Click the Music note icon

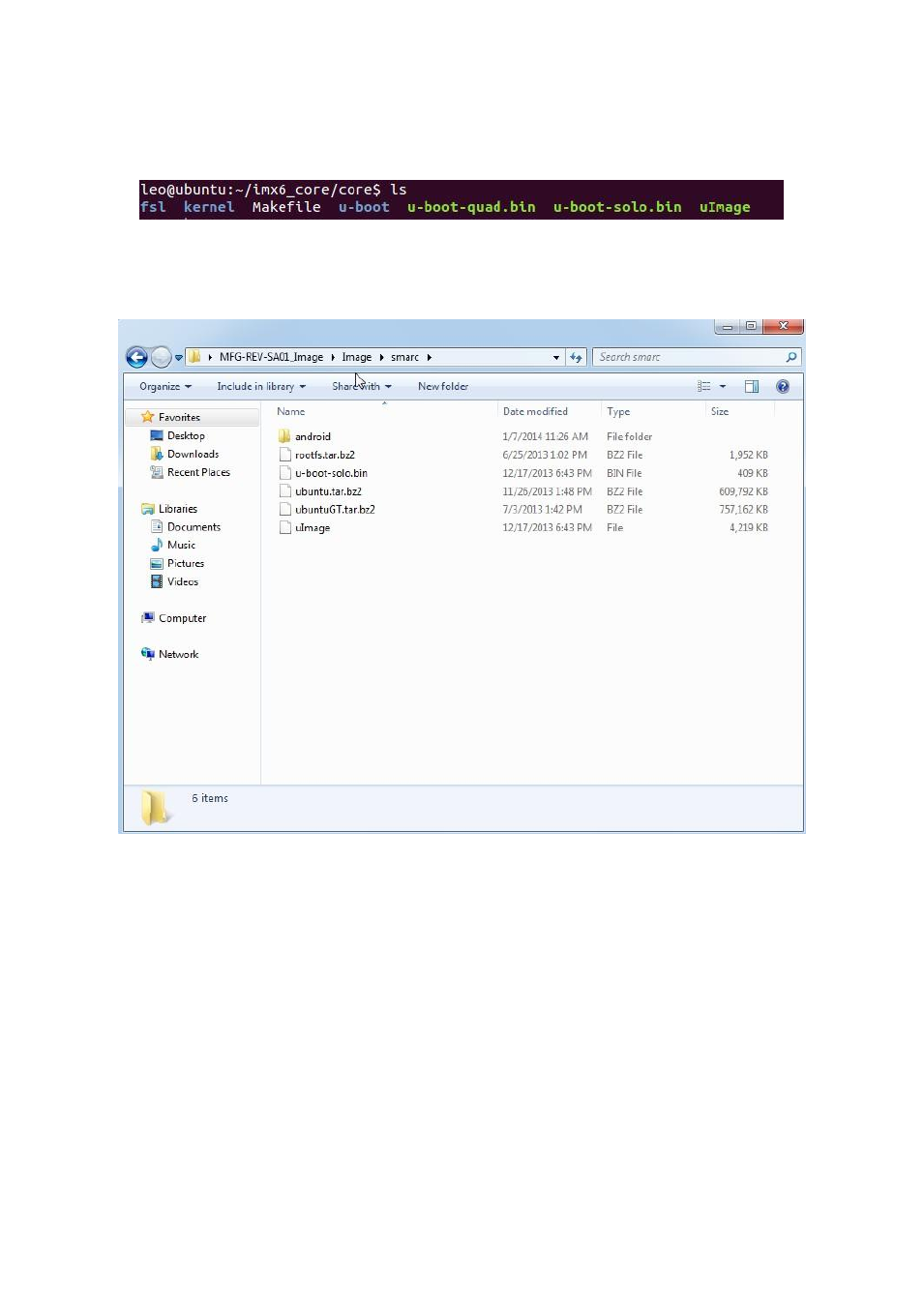[157, 545]
